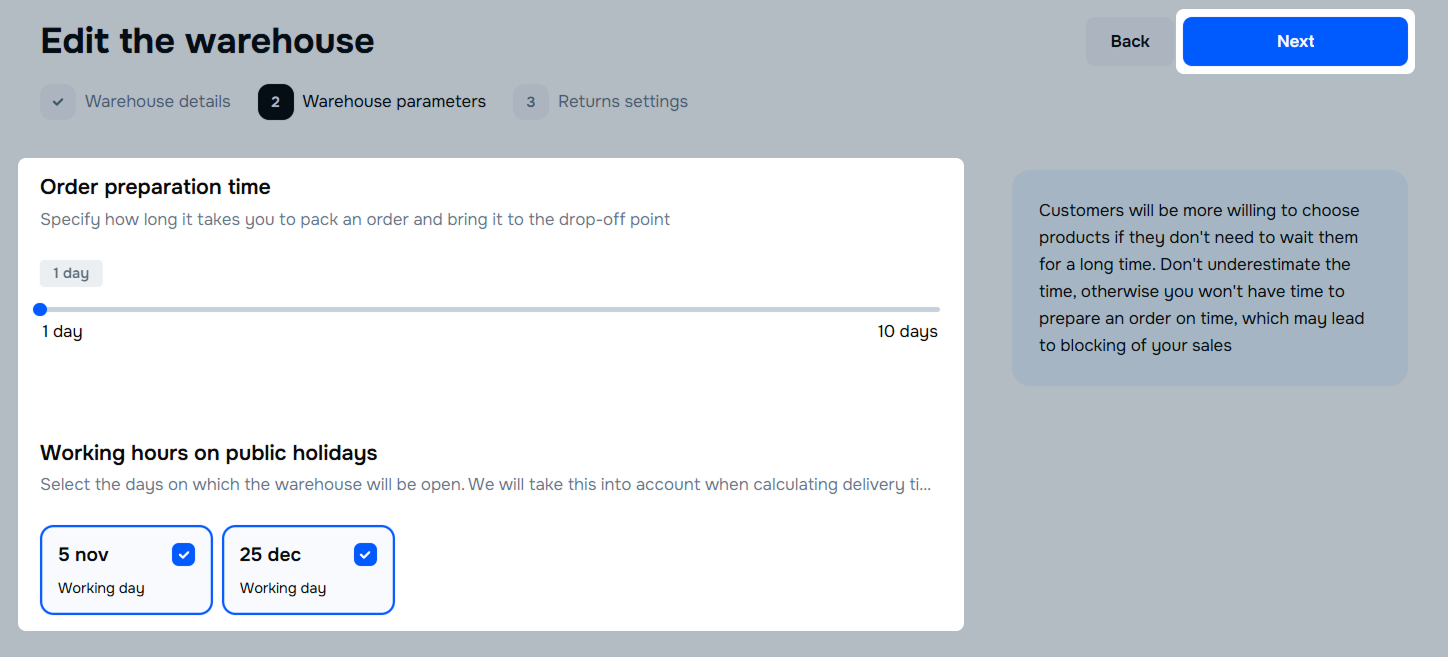Click the customer info tip panel
Image resolution: width=1448 pixels, height=657 pixels.
coord(1209,278)
